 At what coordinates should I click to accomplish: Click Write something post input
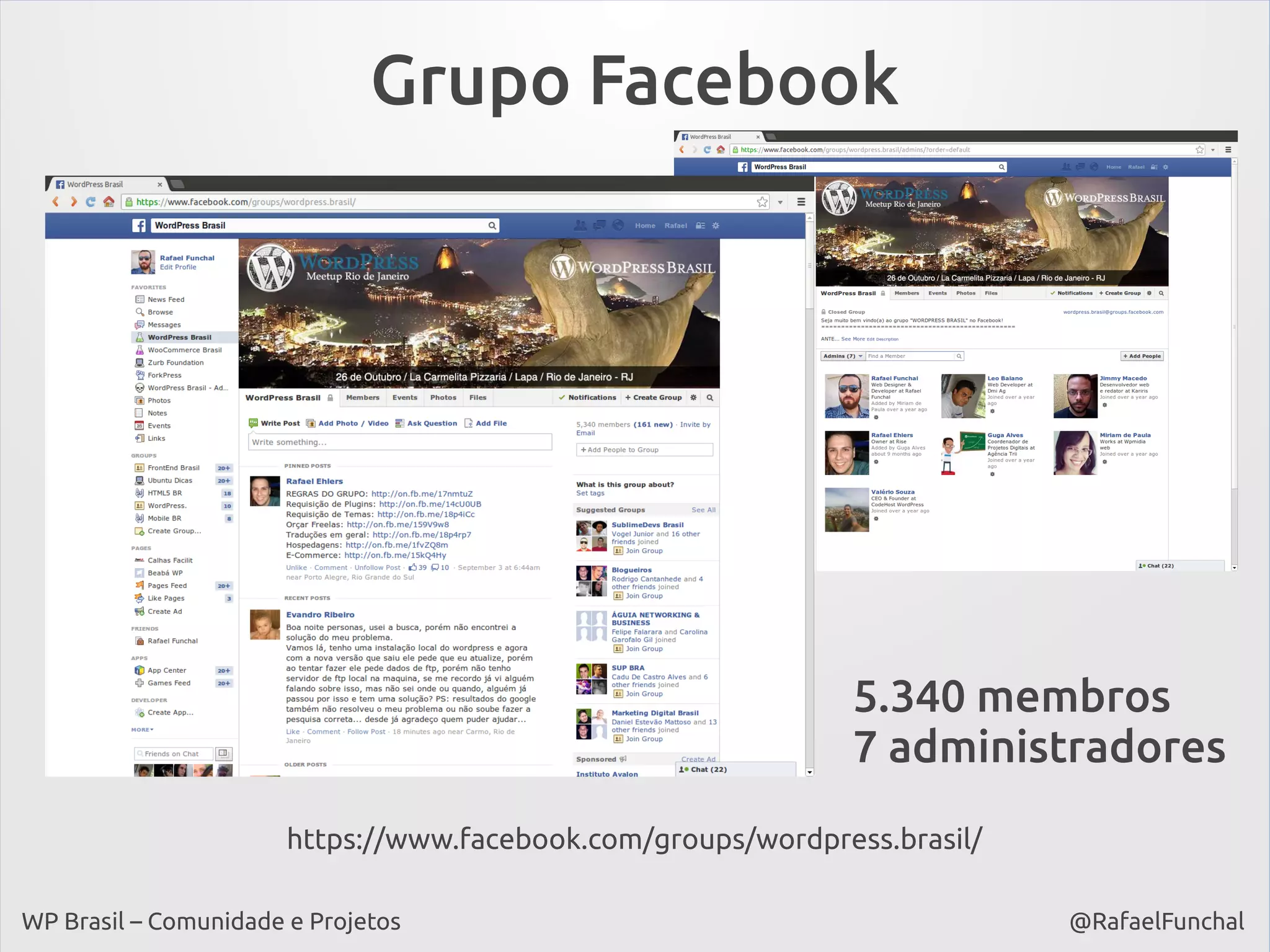point(400,442)
